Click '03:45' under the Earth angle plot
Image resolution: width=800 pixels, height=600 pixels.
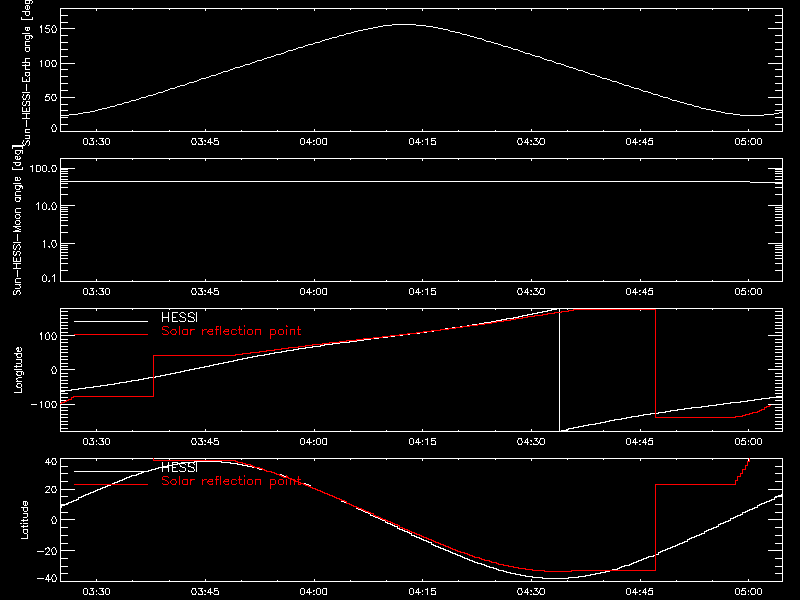(x=205, y=142)
